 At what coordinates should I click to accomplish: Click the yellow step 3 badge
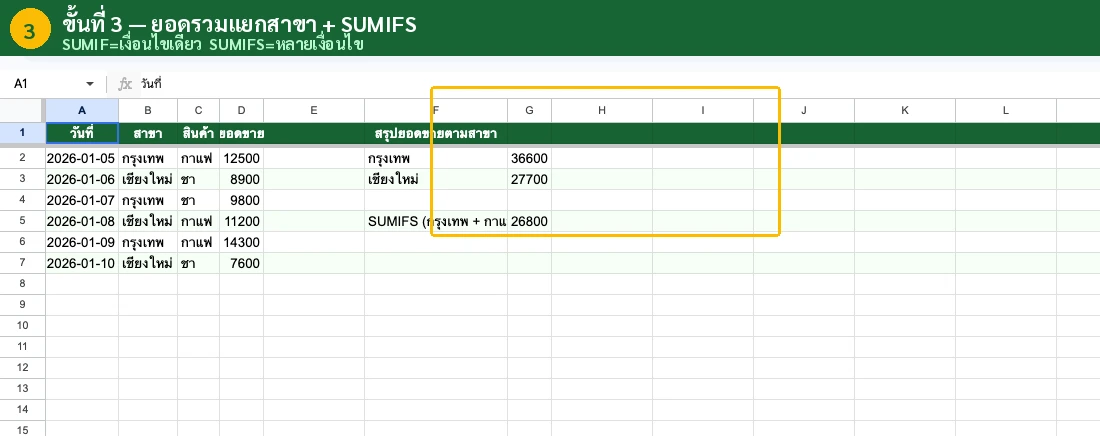[30, 31]
